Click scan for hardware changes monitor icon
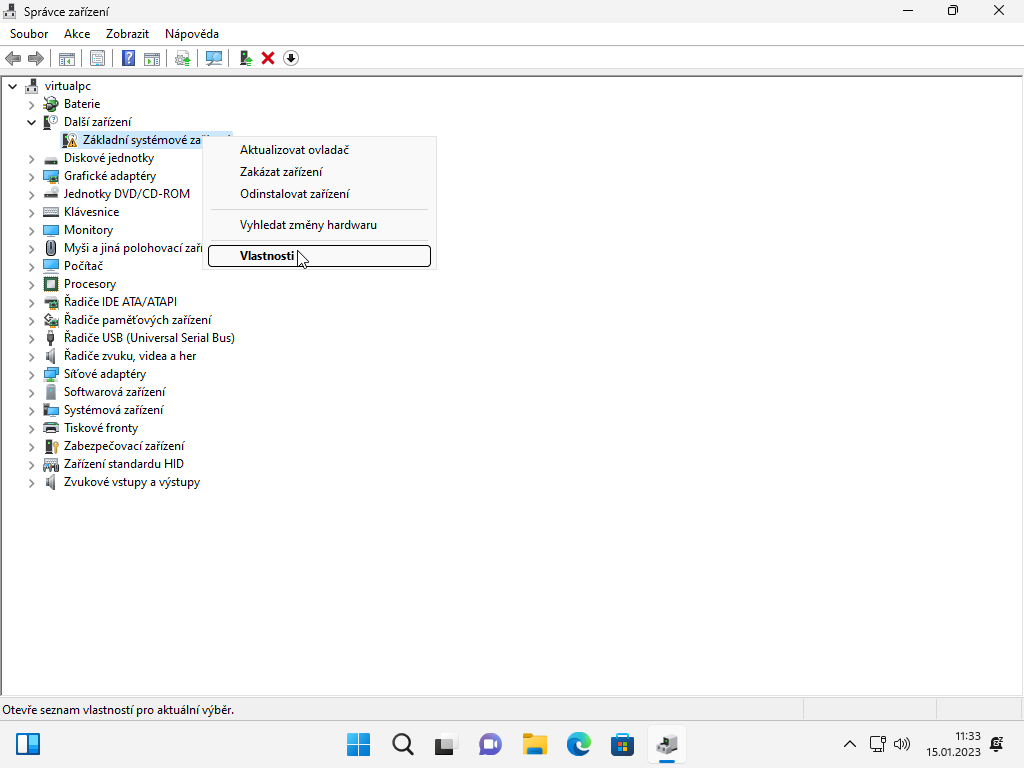The width and height of the screenshot is (1024, 768). click(x=213, y=58)
